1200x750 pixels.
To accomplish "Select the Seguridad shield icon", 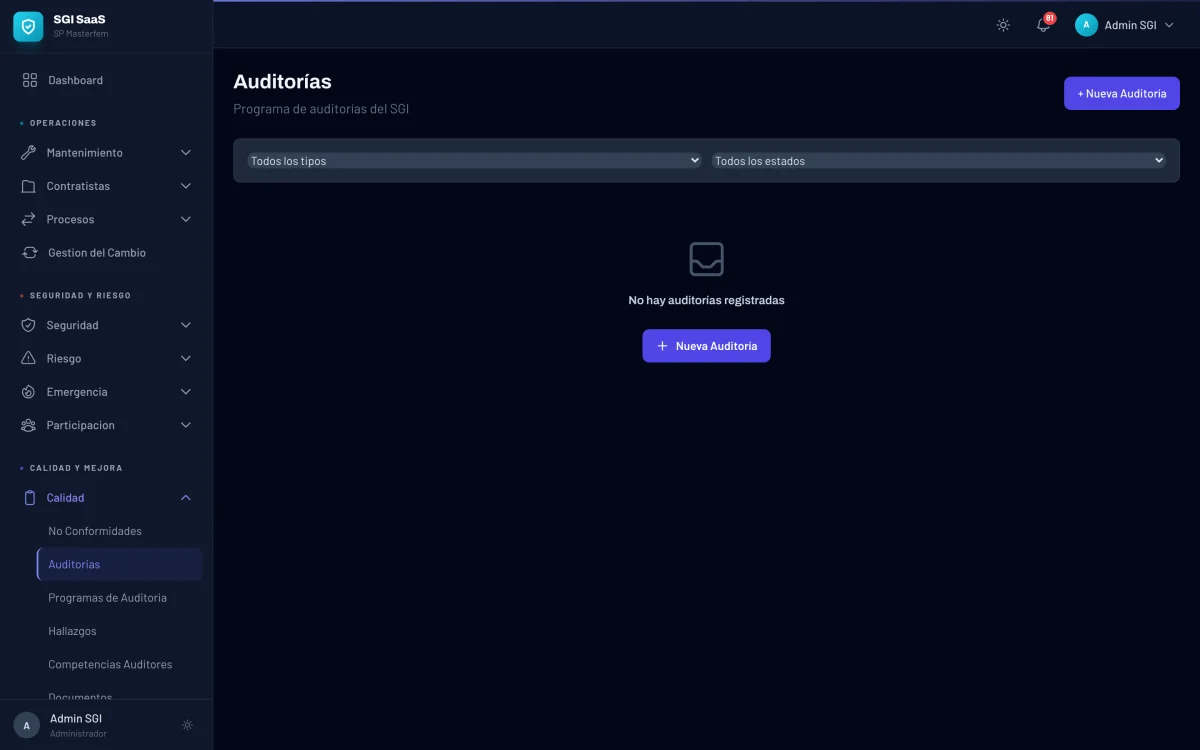I will point(27,324).
